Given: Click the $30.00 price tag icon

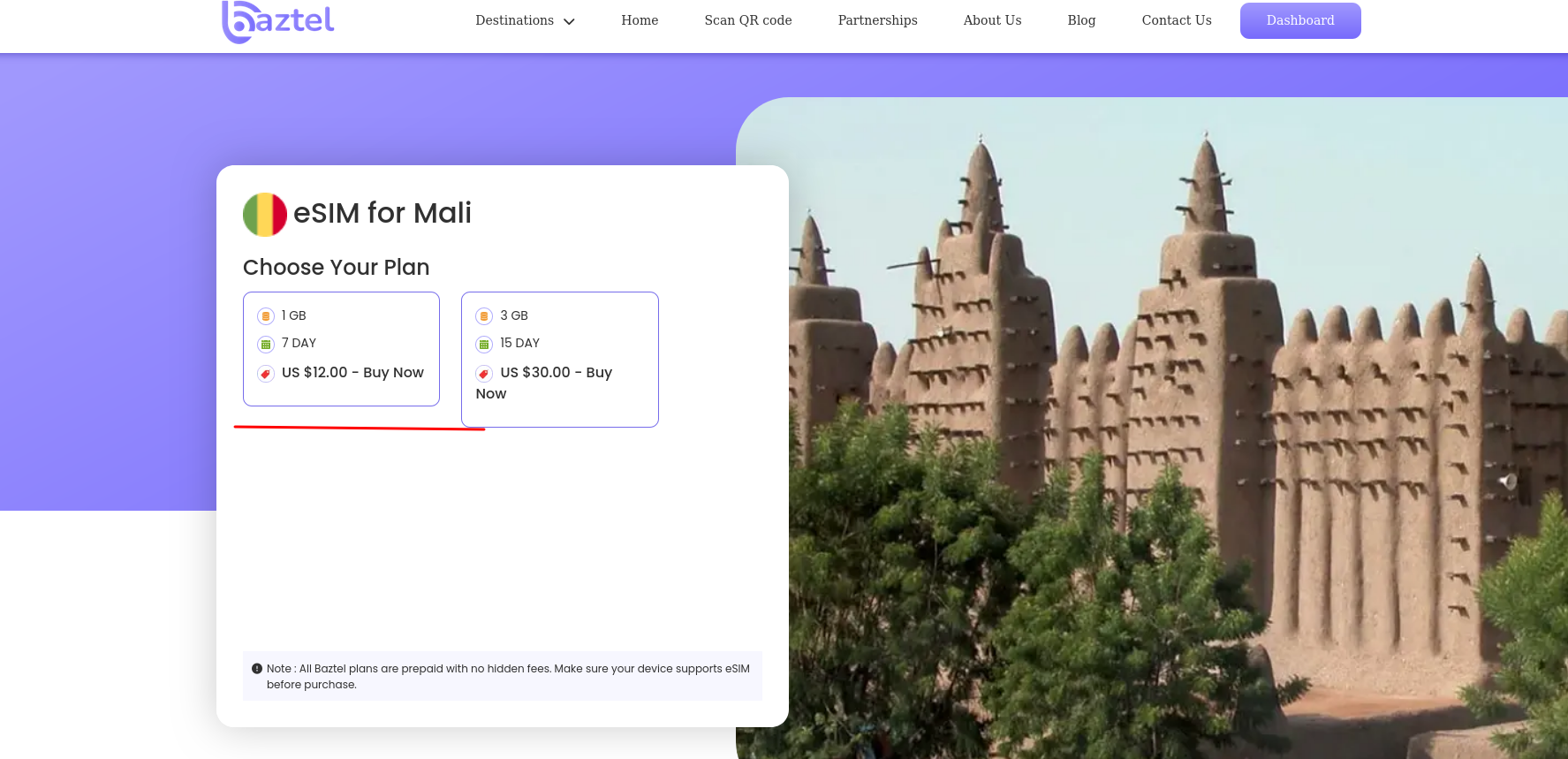Looking at the screenshot, I should coord(484,374).
